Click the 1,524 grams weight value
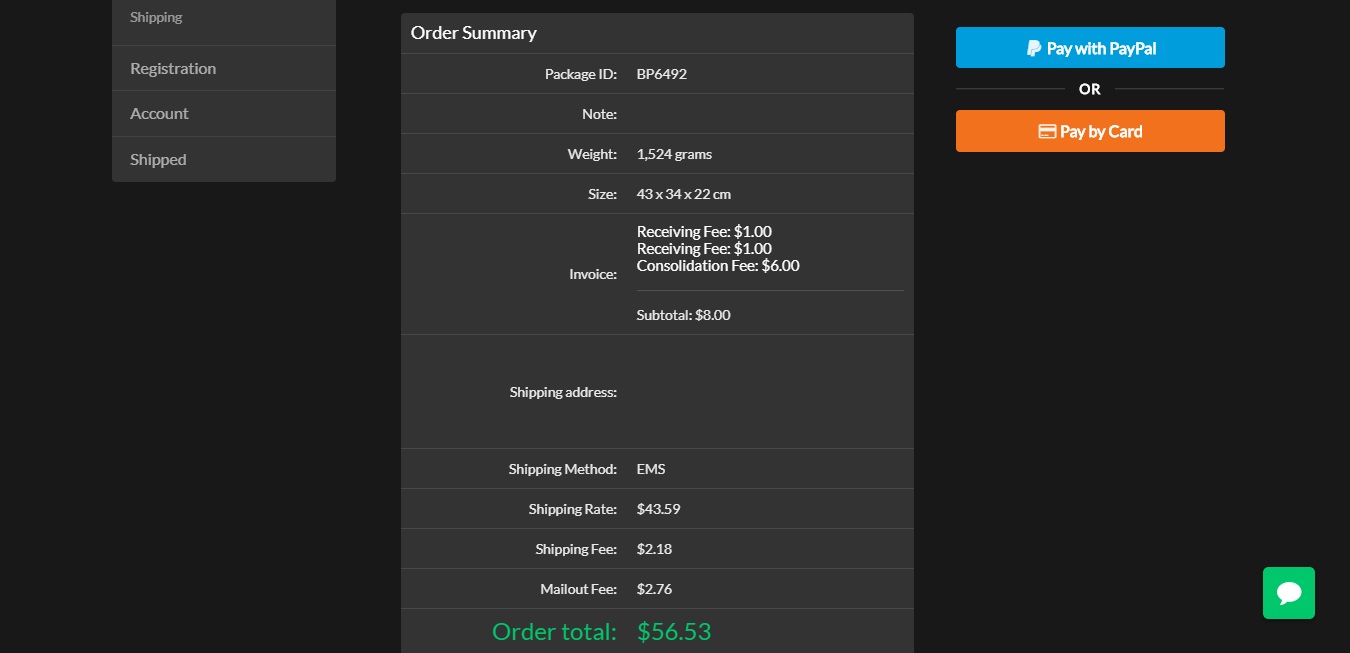This screenshot has height=653, width=1350. (x=674, y=154)
